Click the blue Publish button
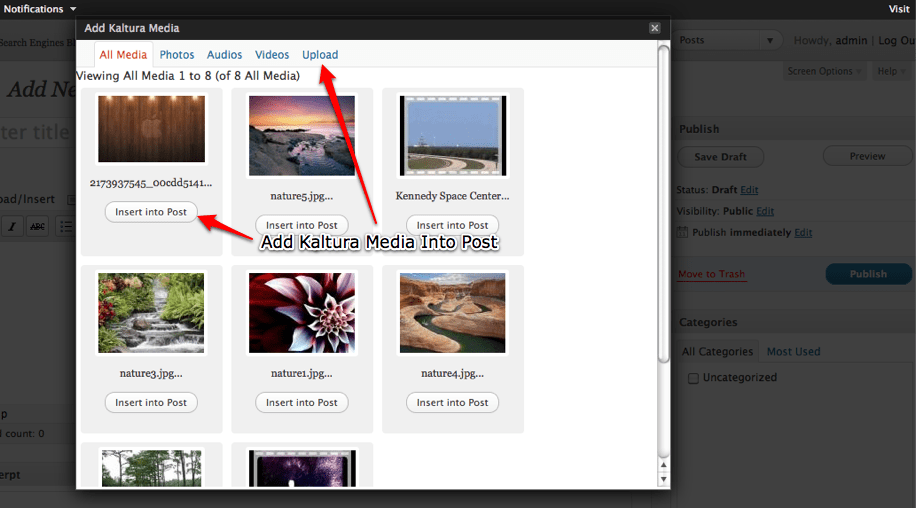Image resolution: width=916 pixels, height=508 pixels. 868,274
